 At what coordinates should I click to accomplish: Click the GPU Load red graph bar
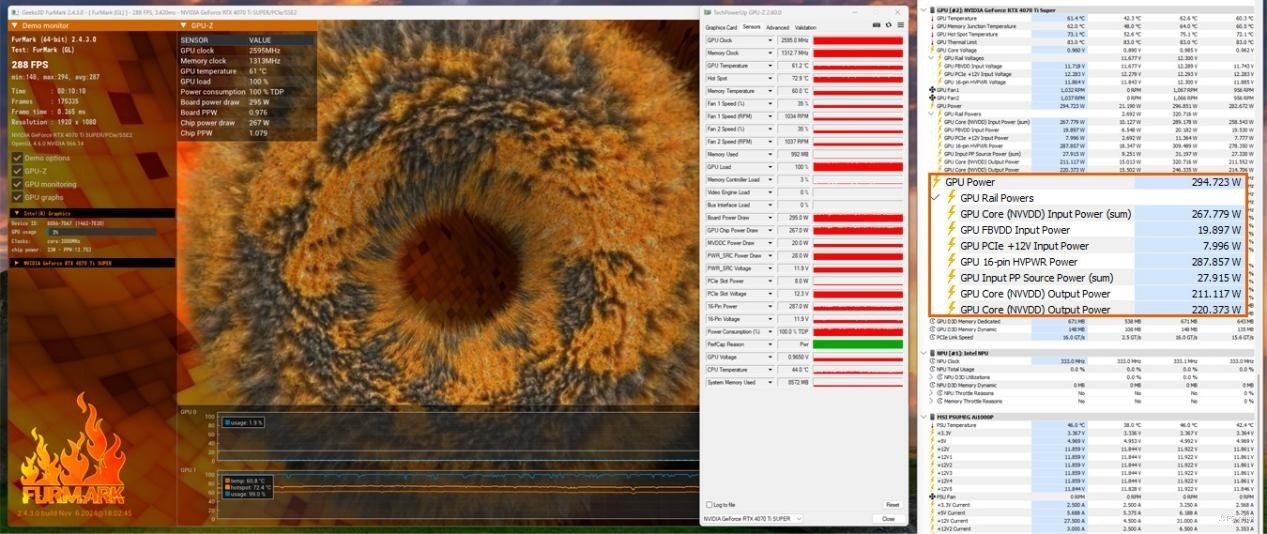[x=857, y=167]
